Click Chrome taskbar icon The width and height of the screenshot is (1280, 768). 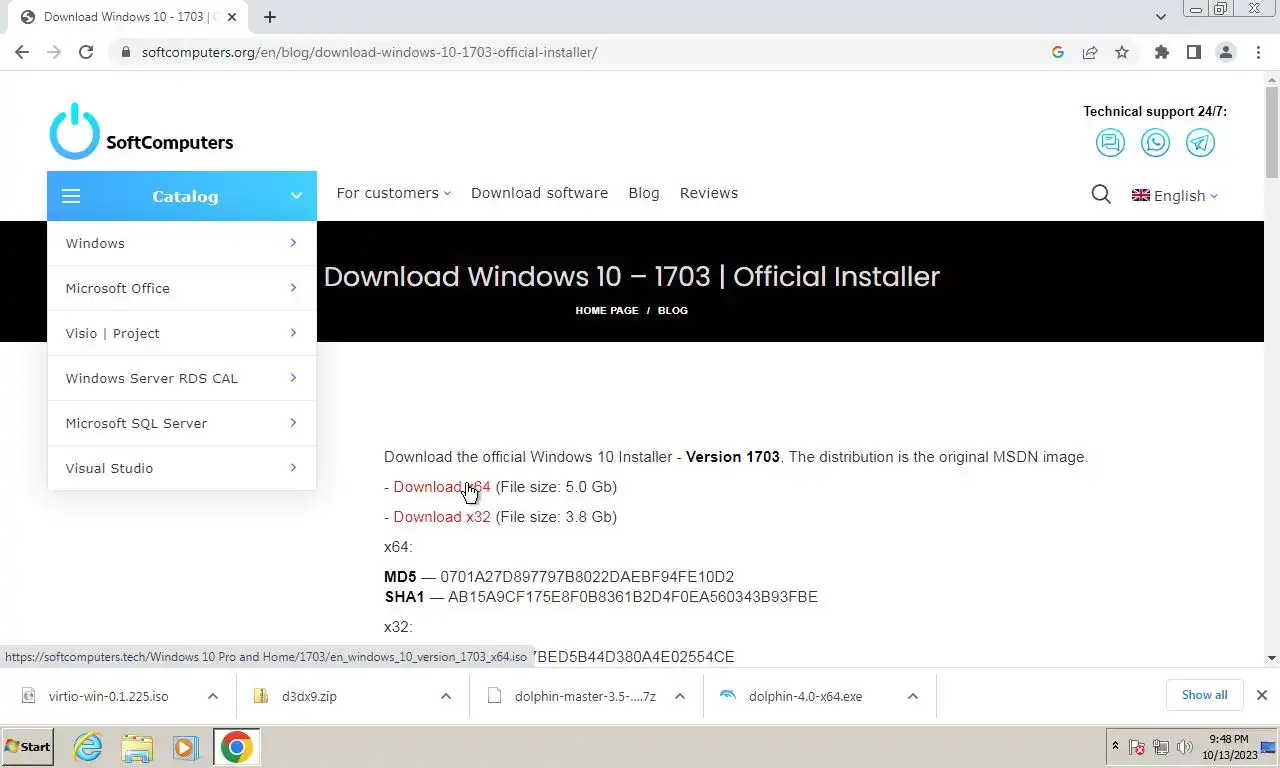coord(237,747)
